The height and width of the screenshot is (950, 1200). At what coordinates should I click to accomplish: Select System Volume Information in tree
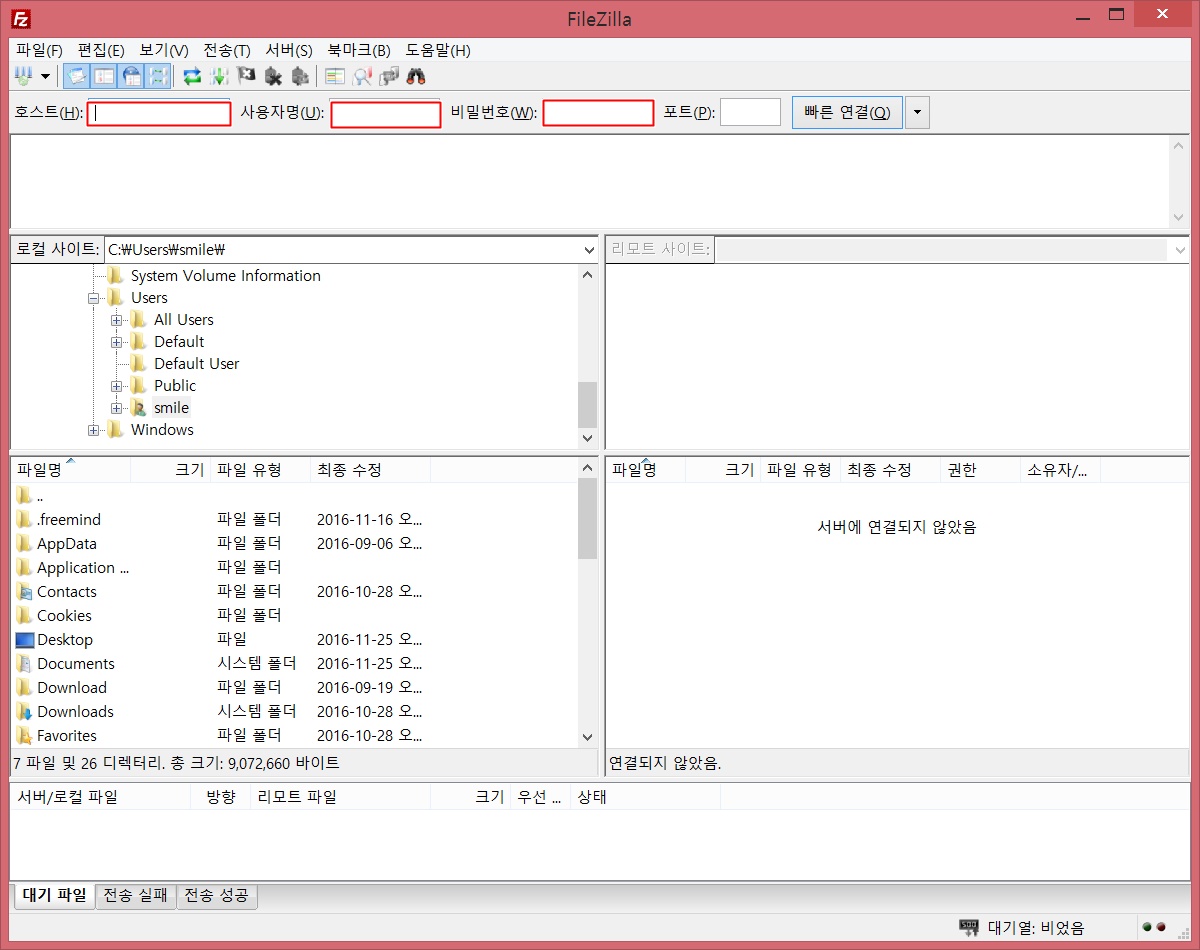[226, 276]
